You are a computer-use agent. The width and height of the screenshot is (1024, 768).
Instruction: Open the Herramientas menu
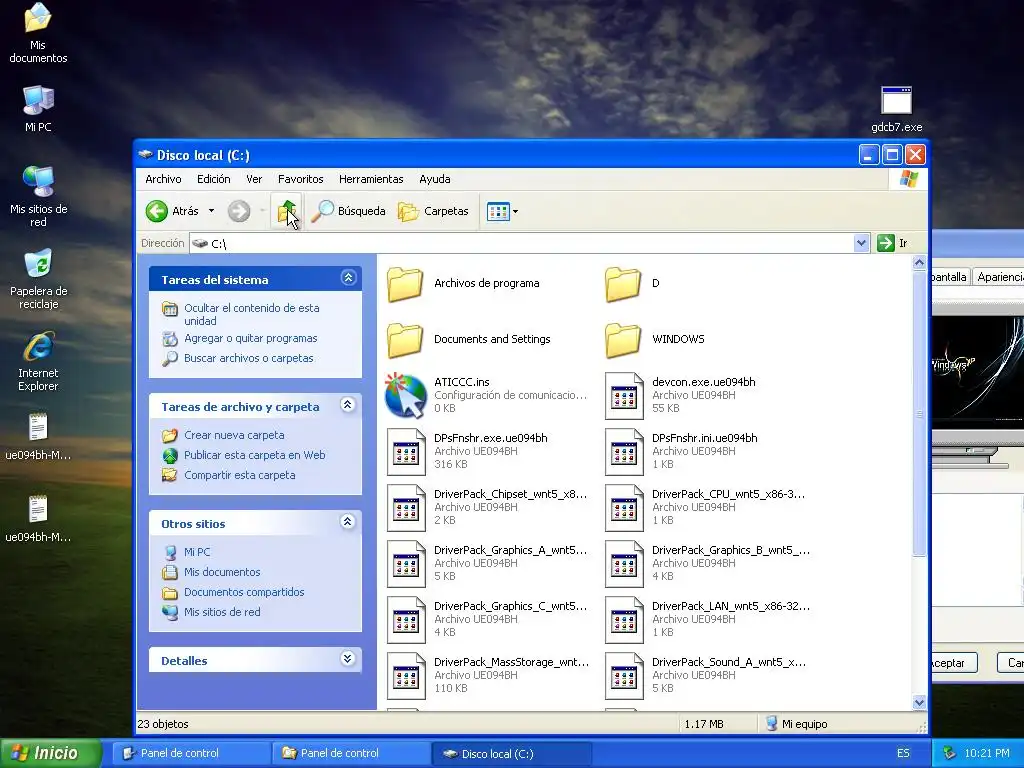pyautogui.click(x=371, y=179)
